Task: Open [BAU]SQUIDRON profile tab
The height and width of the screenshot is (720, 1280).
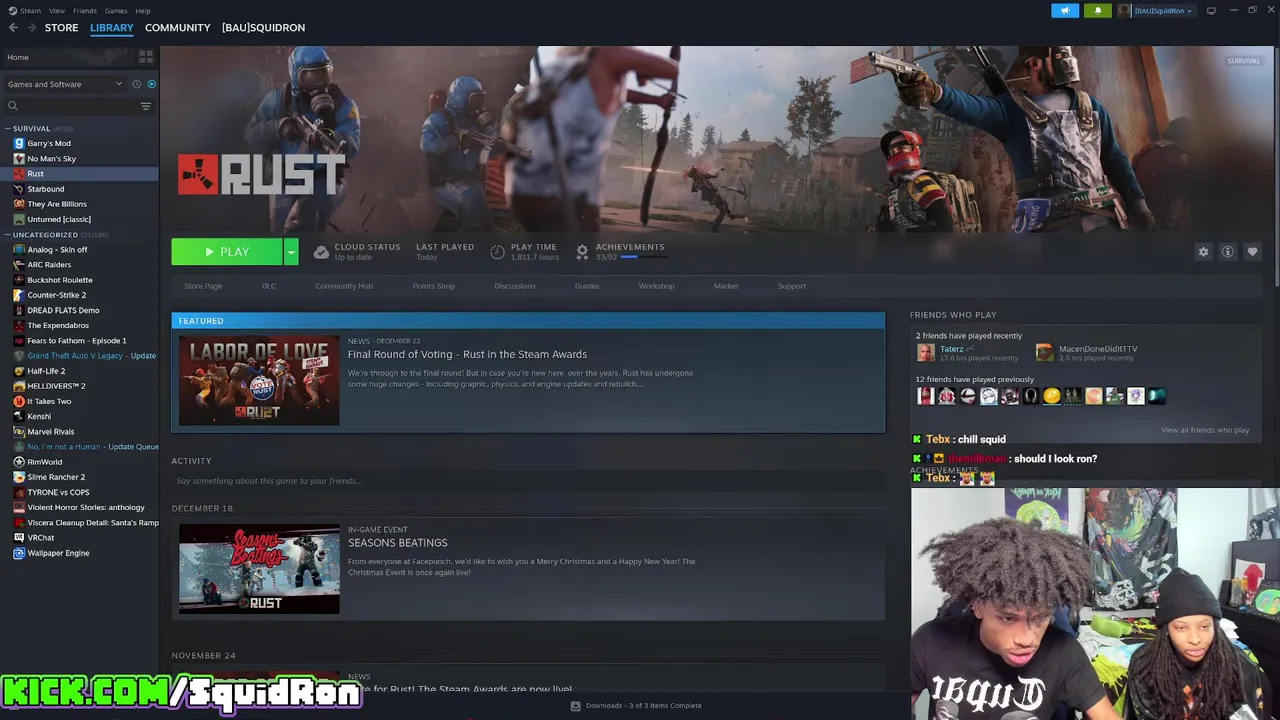Action: (263, 28)
